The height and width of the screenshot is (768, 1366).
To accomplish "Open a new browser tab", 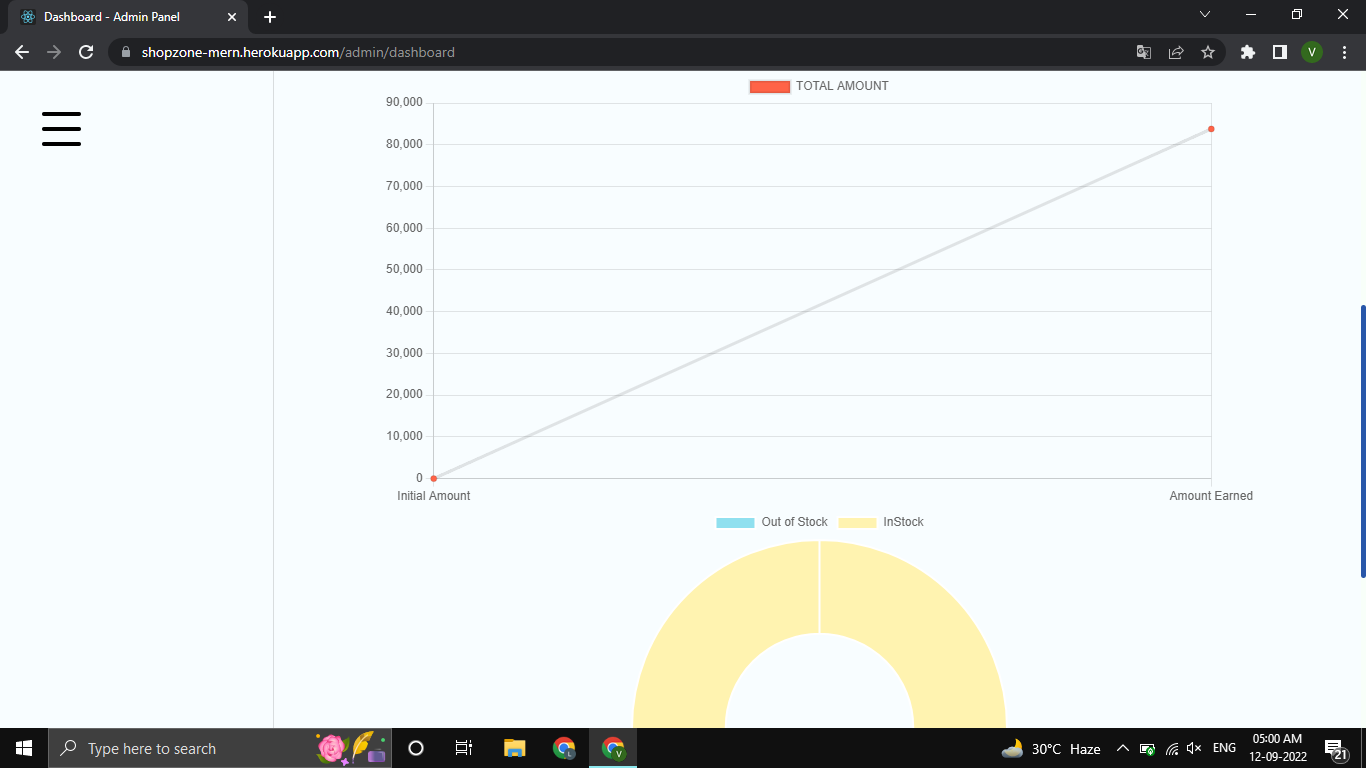I will coord(270,17).
